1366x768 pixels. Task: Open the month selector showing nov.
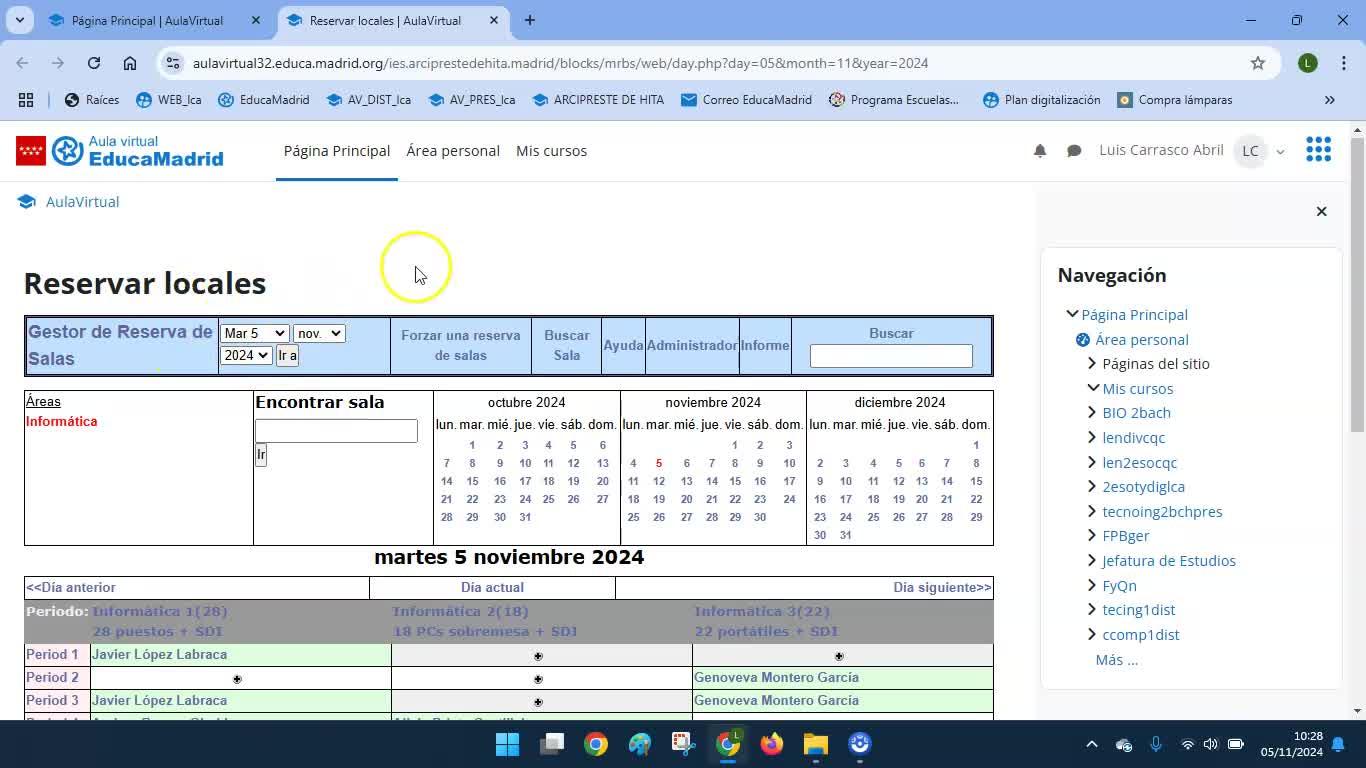coord(319,333)
